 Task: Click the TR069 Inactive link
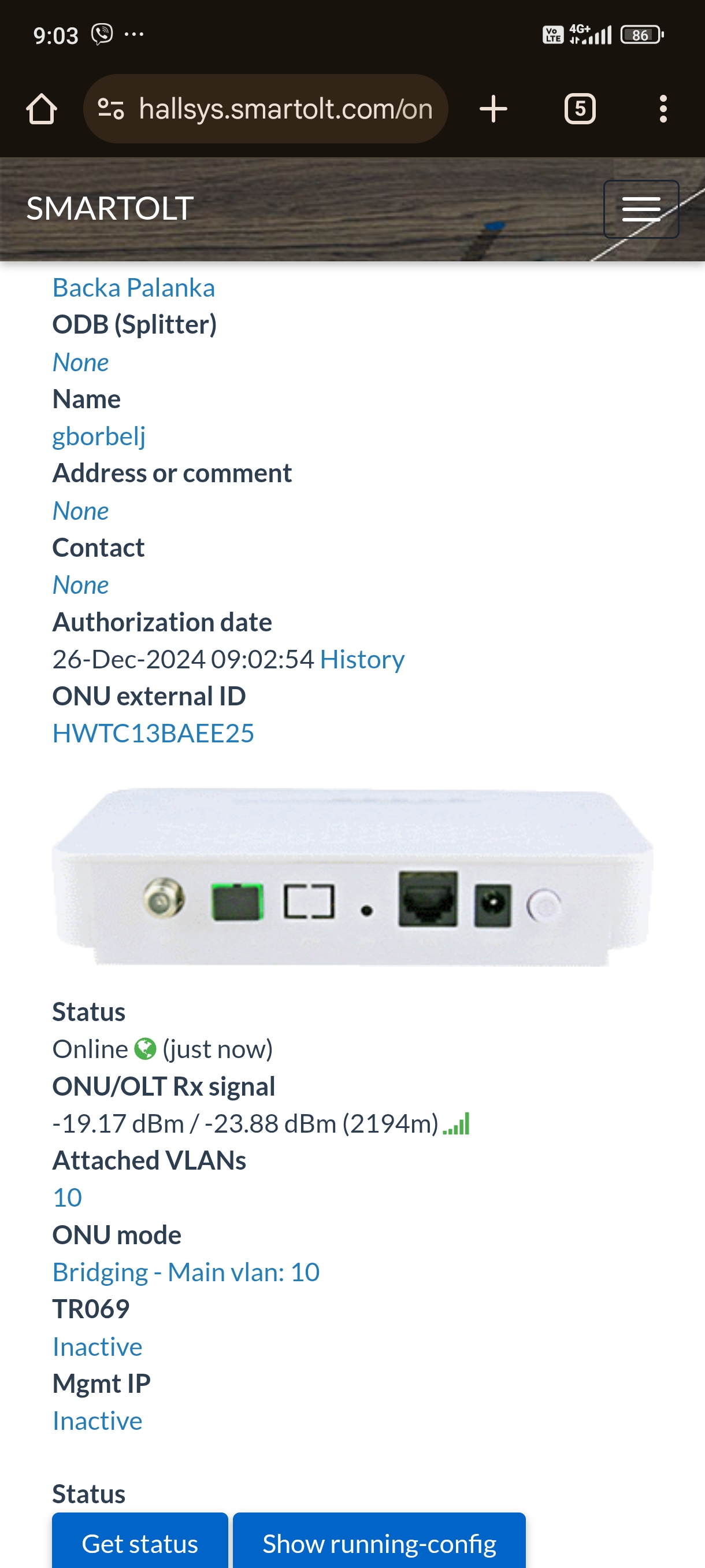[97, 1347]
